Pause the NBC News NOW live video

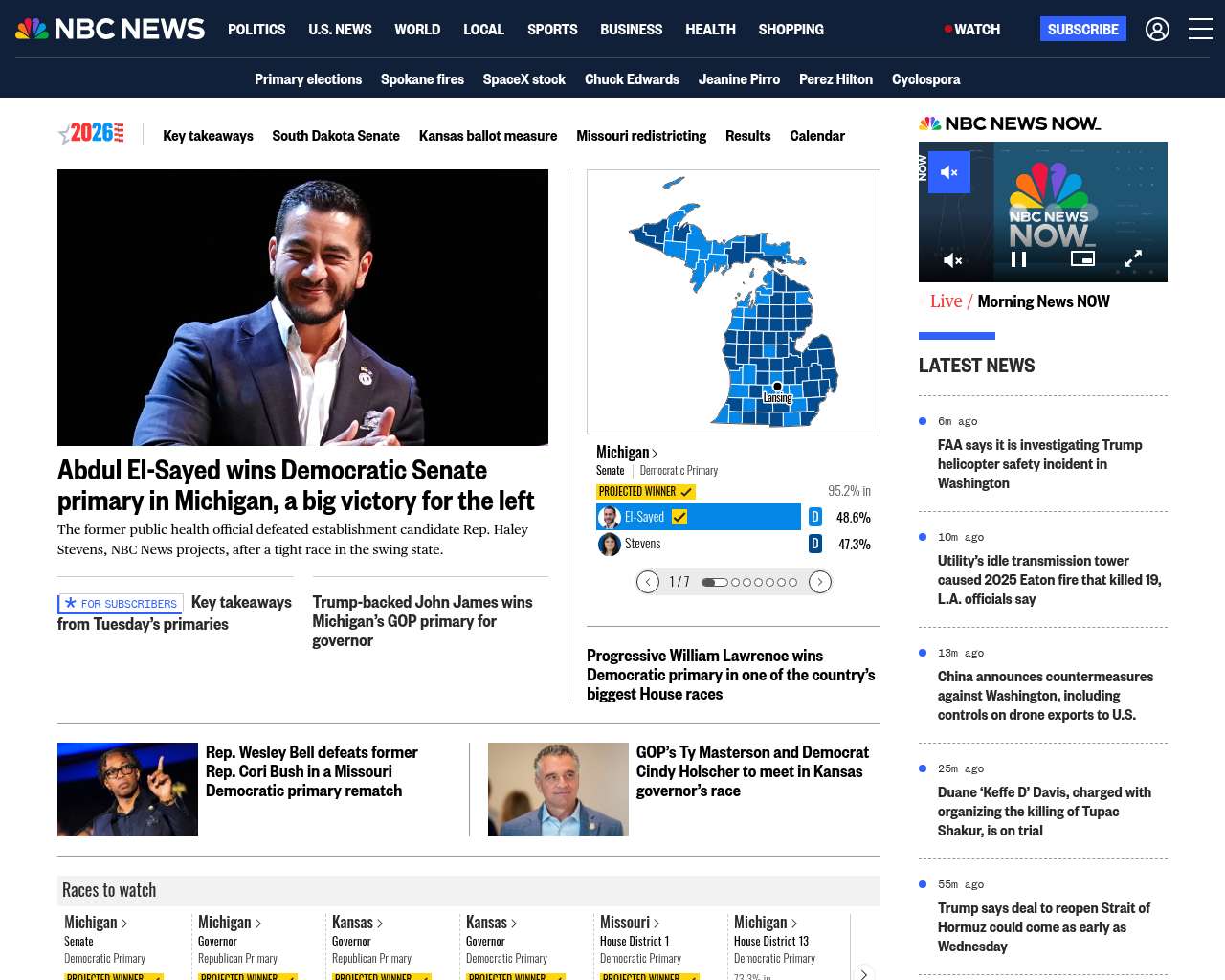coord(1019,259)
